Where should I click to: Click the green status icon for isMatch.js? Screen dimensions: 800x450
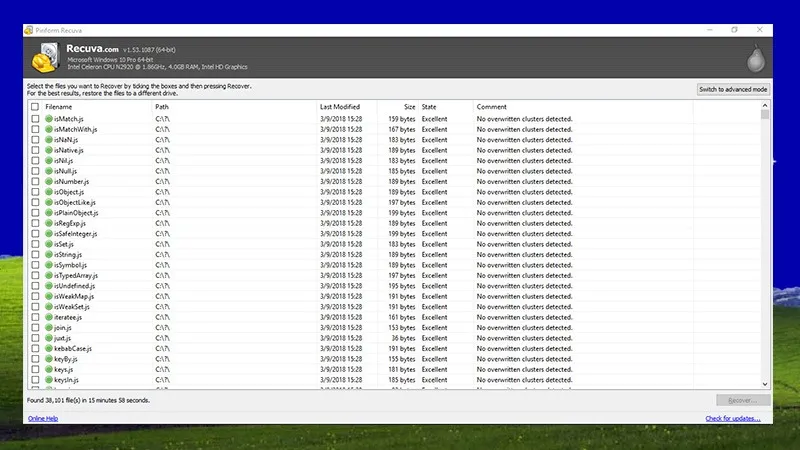tap(49, 119)
